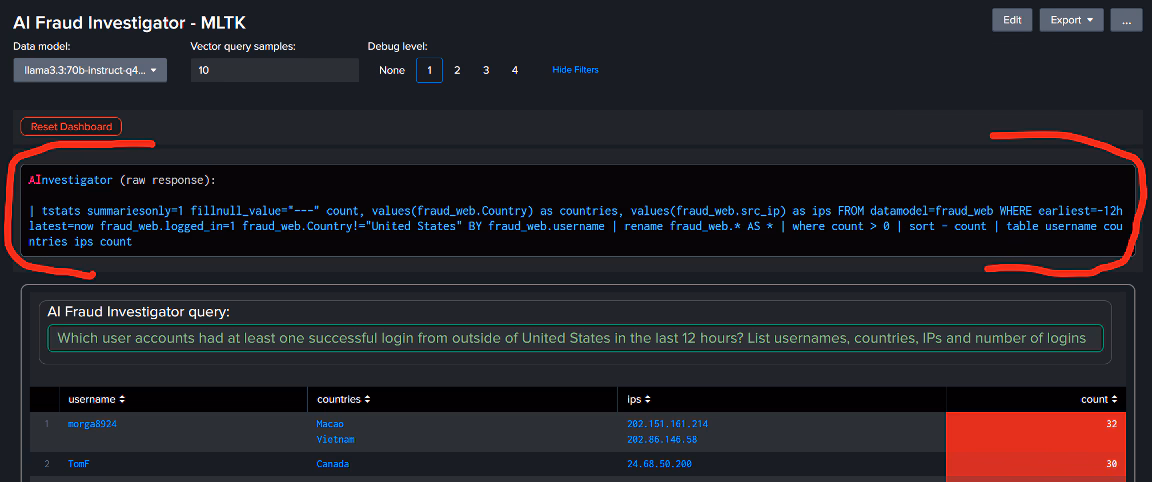Open the Export dropdown menu
Screen dimensions: 1152x482
(x=1070, y=20)
